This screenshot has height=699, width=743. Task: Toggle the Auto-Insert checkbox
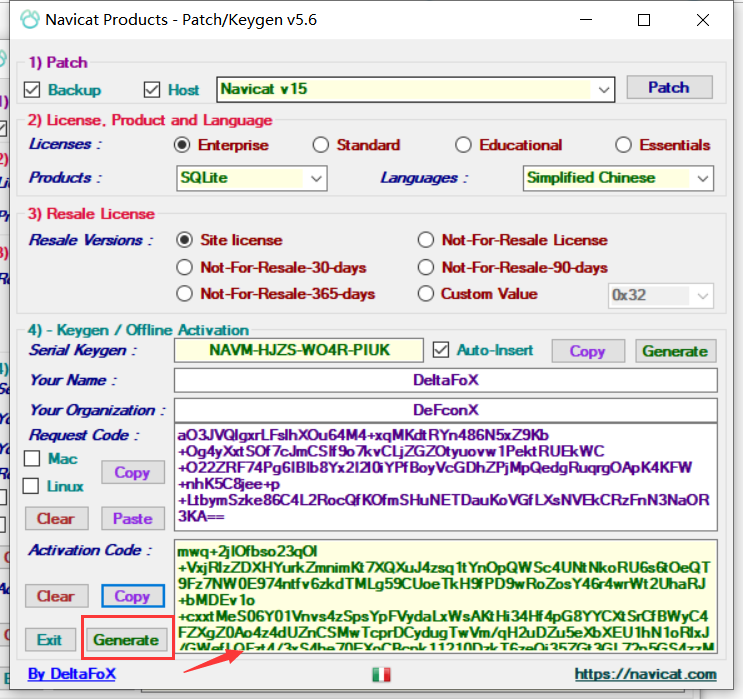[441, 350]
